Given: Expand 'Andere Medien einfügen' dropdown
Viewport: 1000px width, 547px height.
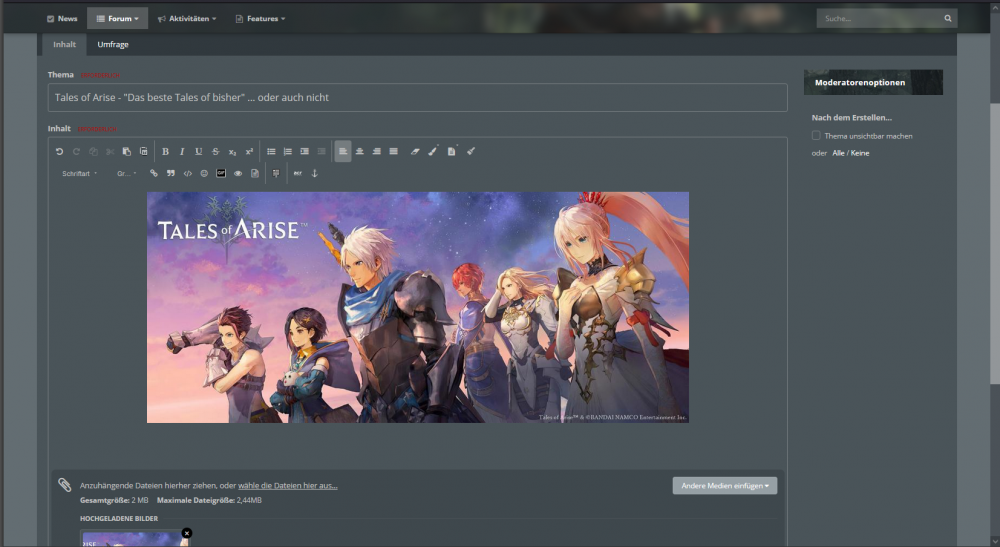Looking at the screenshot, I should coord(724,485).
